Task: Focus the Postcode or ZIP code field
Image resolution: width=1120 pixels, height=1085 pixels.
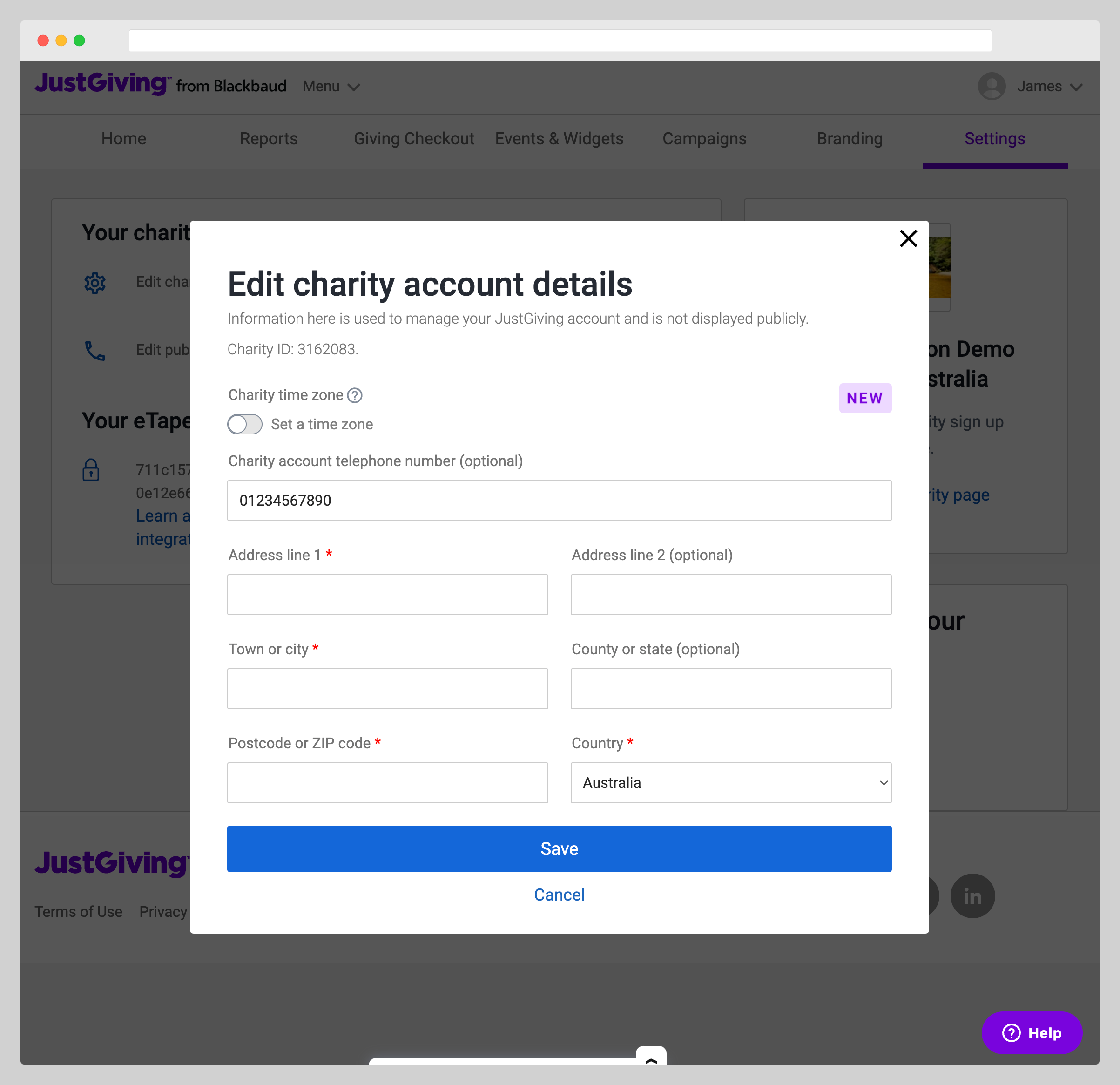Action: [x=387, y=783]
